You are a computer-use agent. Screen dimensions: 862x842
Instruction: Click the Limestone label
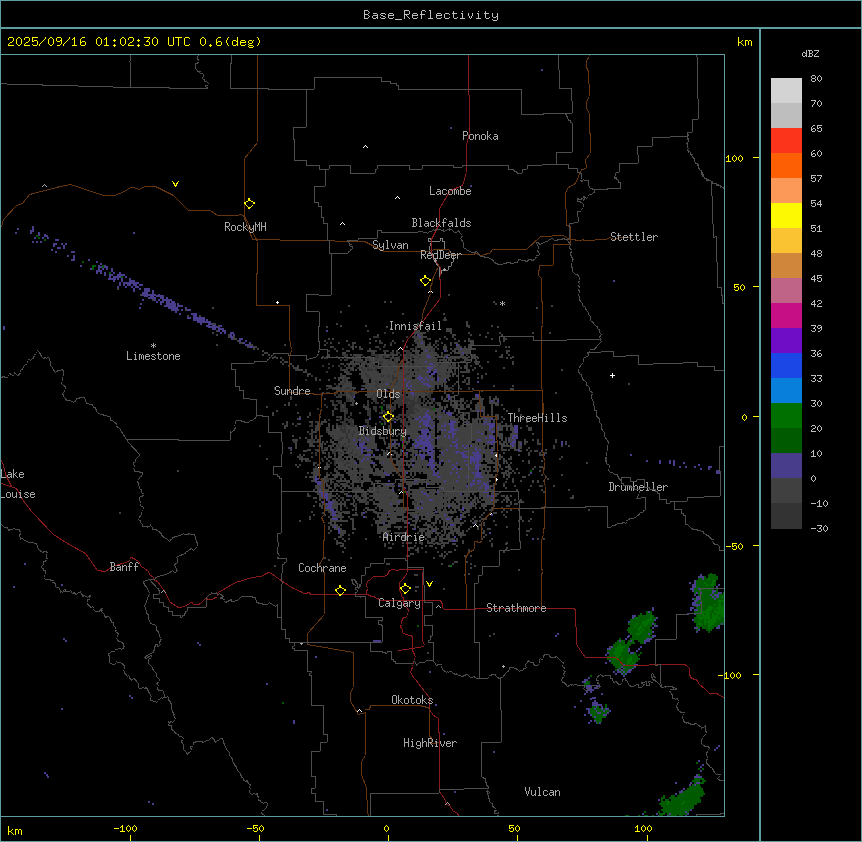153,356
